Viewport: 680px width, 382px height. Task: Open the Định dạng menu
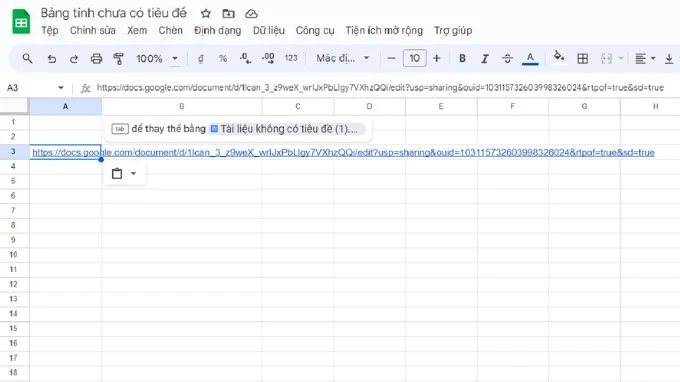pos(217,30)
